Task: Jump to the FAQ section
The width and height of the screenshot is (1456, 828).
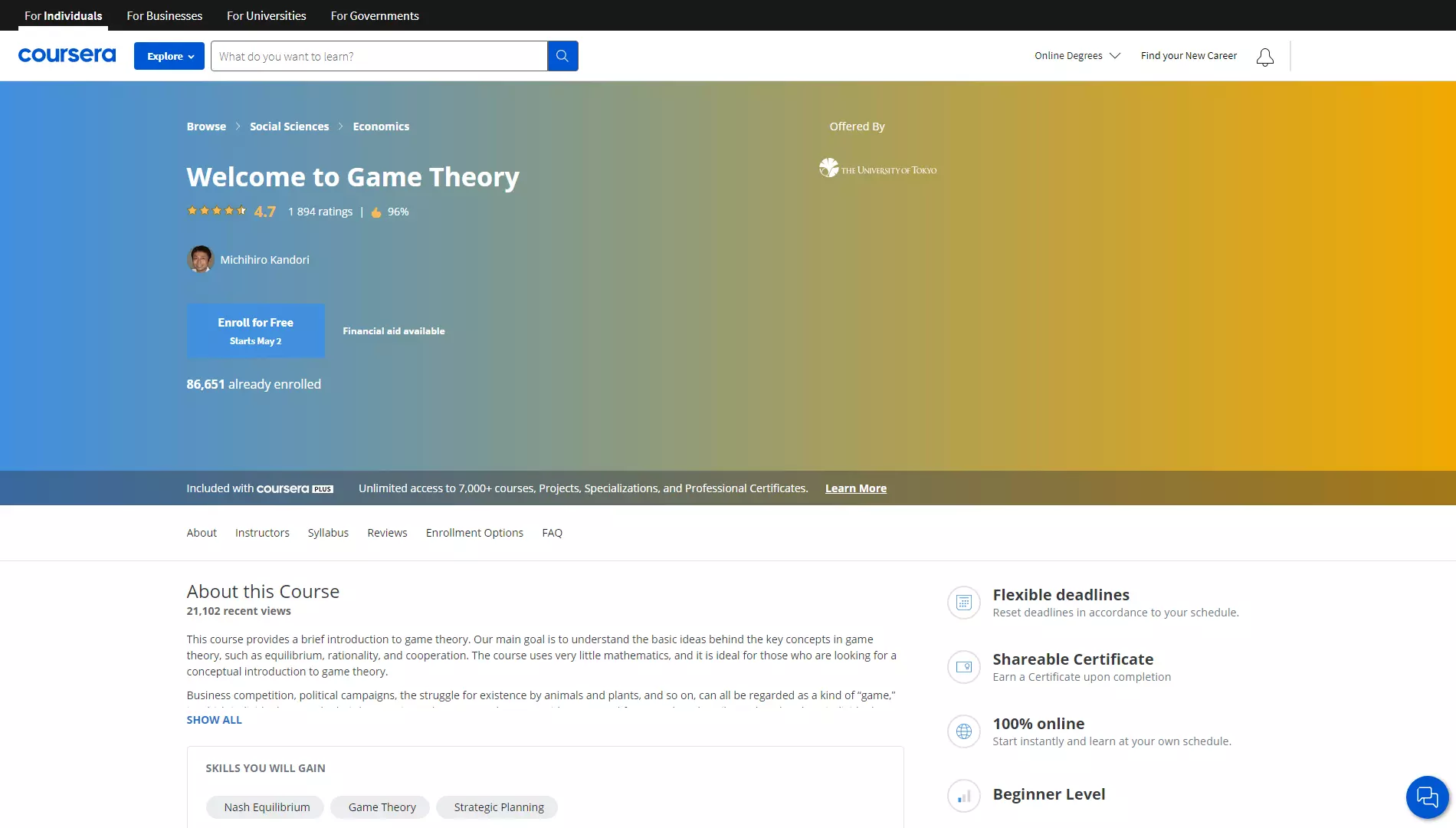Action: click(552, 533)
